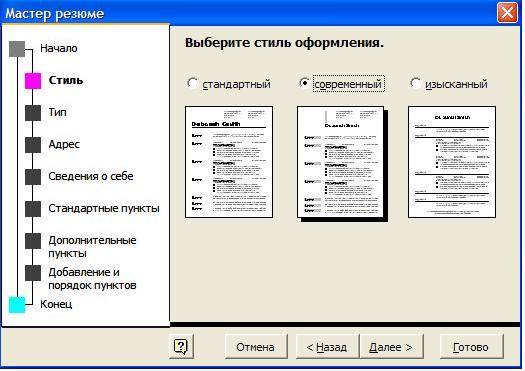Click the cyan Конец step square
Screen dimensions: 525x371
pyautogui.click(x=17, y=305)
